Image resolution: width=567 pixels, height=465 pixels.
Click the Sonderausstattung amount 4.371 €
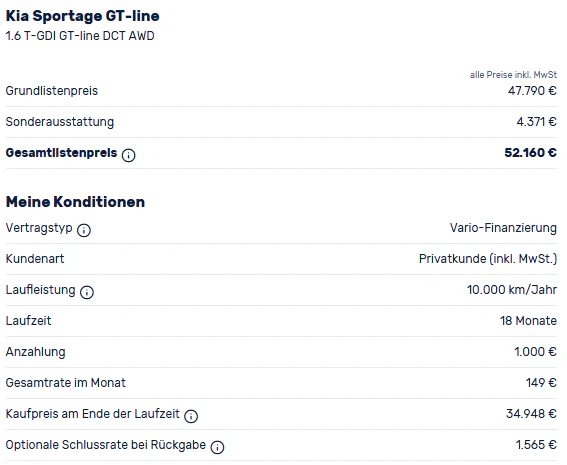click(536, 122)
